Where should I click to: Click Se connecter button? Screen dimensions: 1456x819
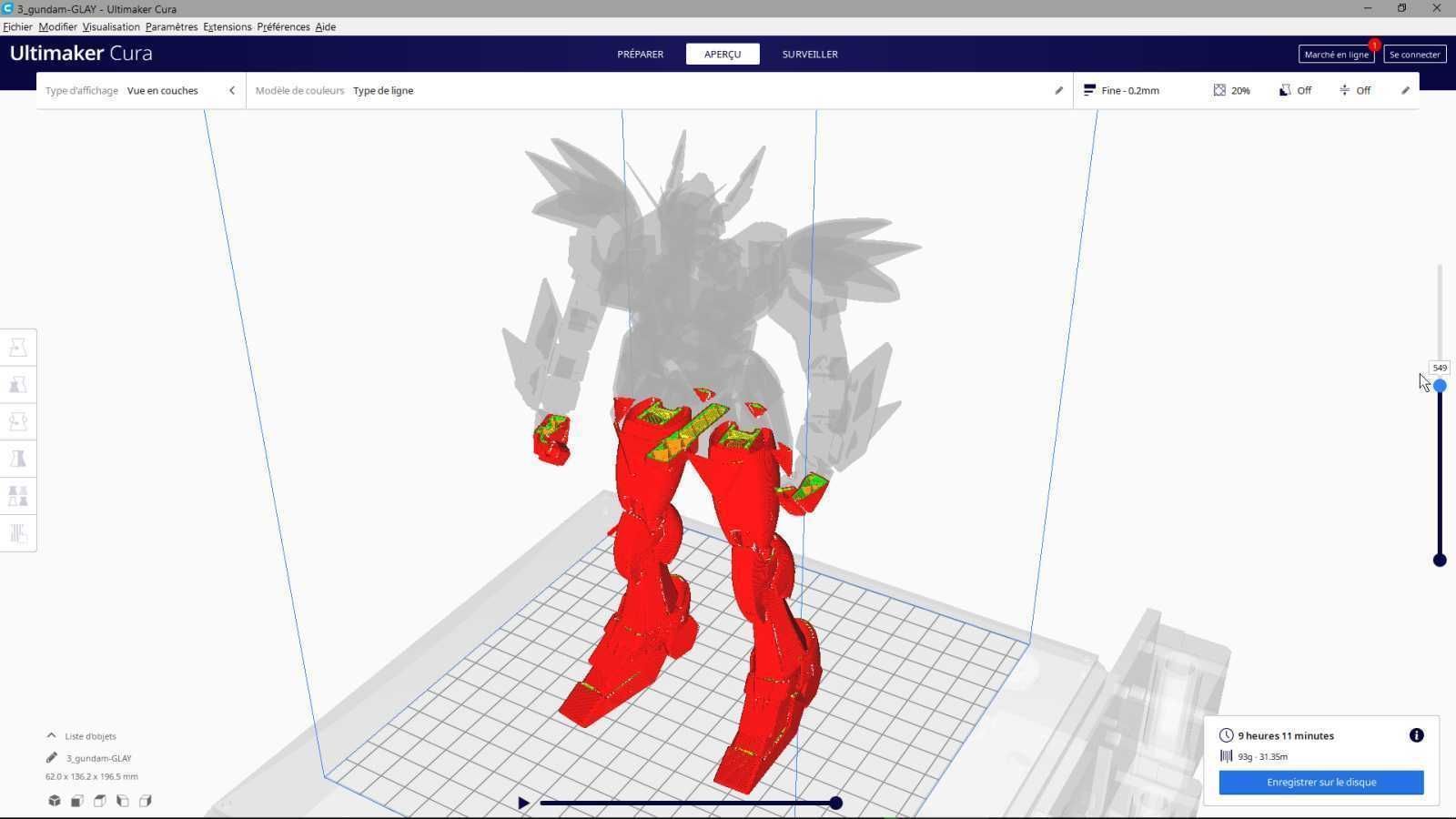[1414, 55]
